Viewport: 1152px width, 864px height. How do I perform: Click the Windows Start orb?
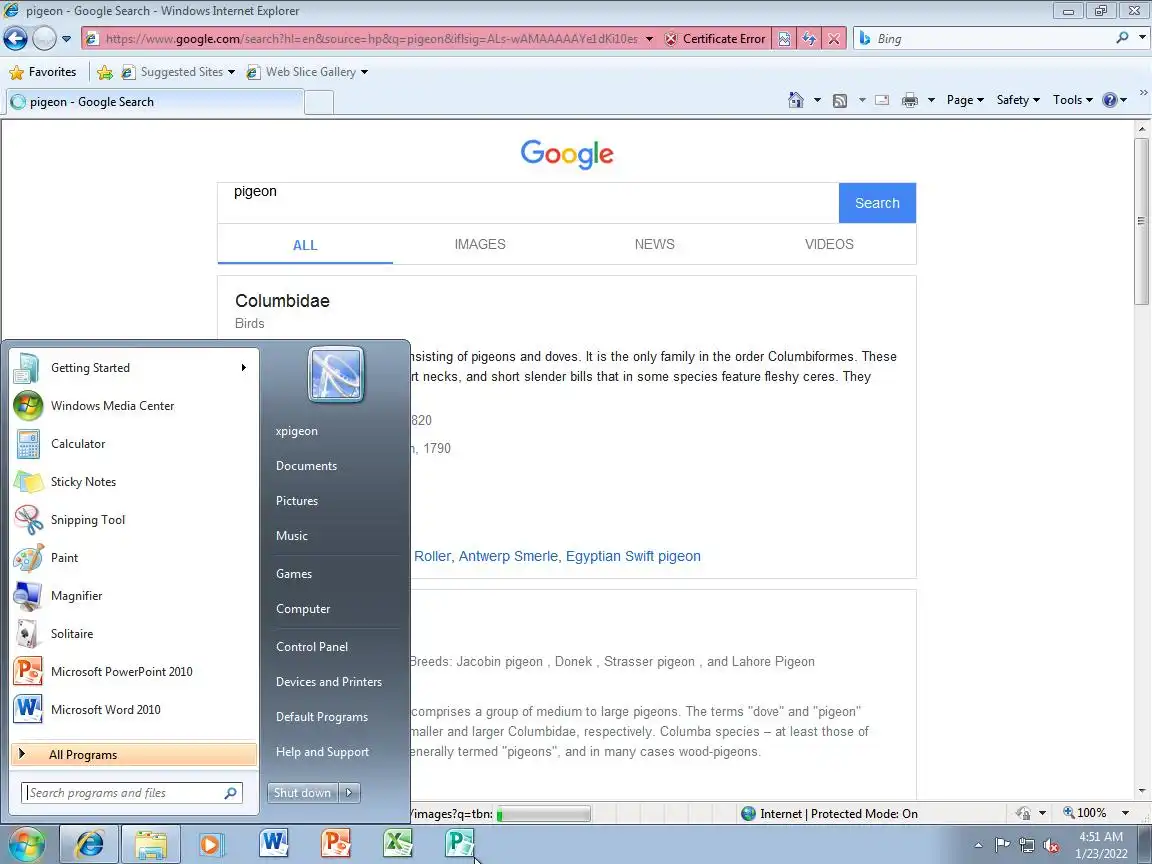click(27, 844)
